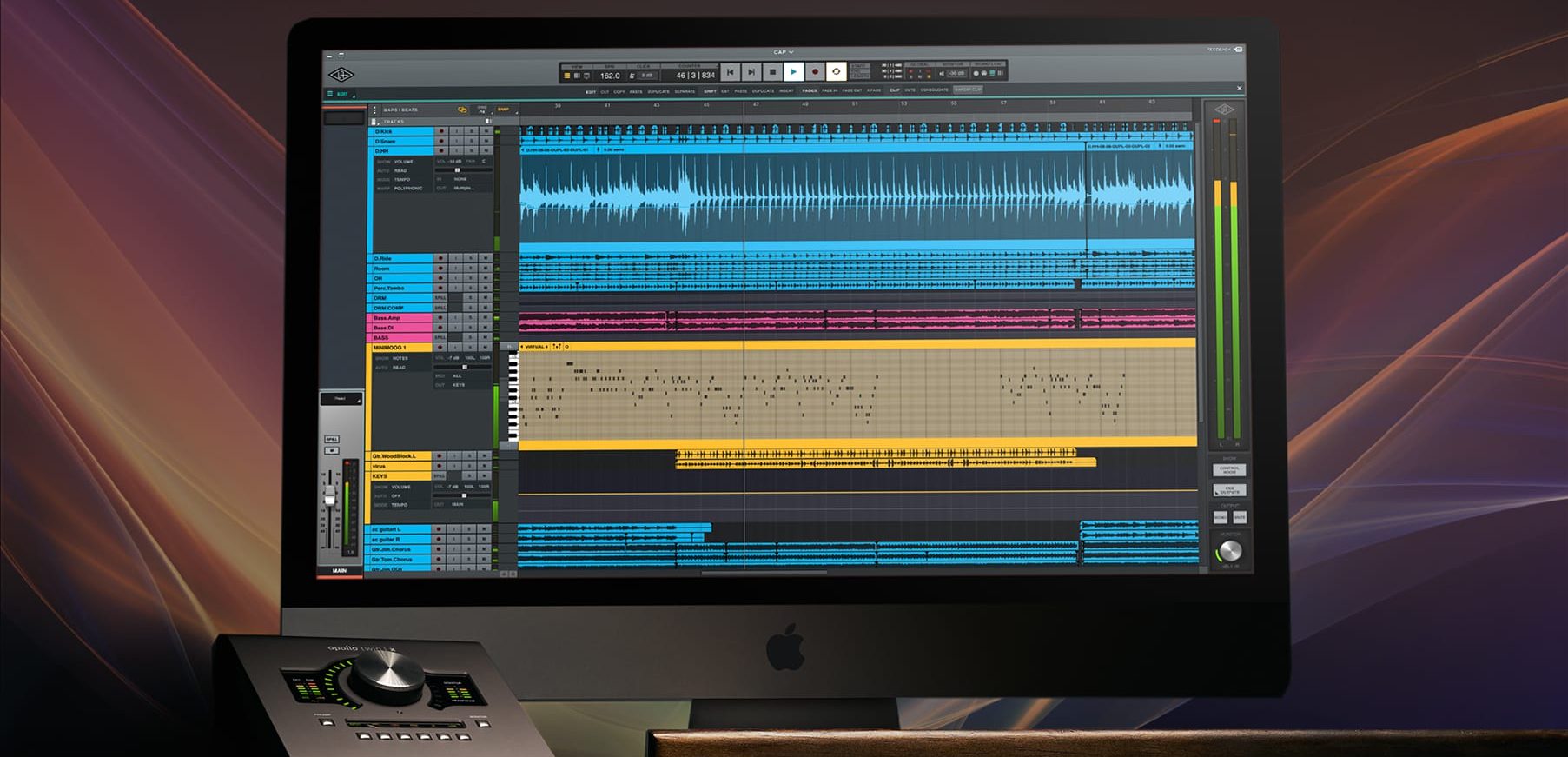This screenshot has height=757, width=1568.
Task: Click the 162.0 tempo field
Action: coord(610,76)
